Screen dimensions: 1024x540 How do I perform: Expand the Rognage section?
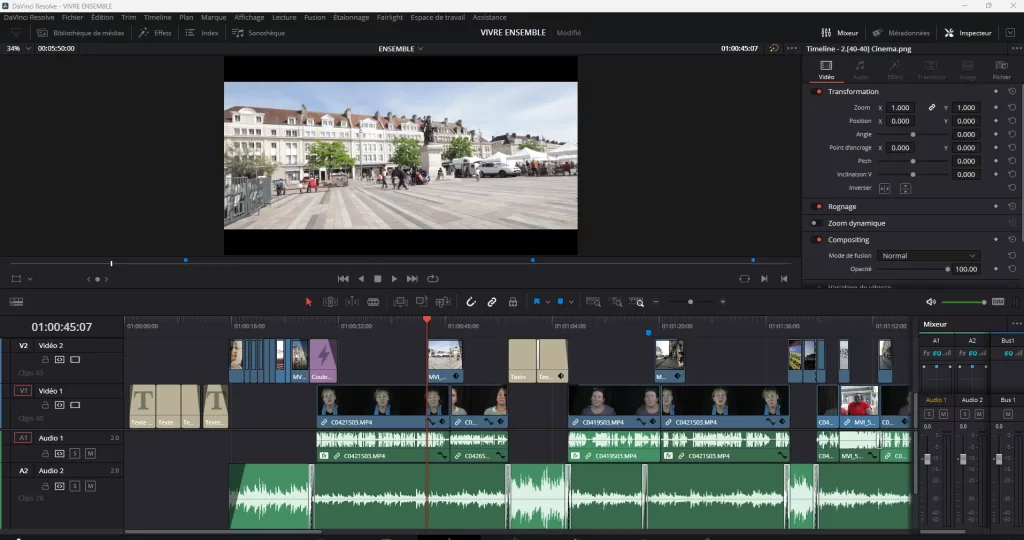842,206
